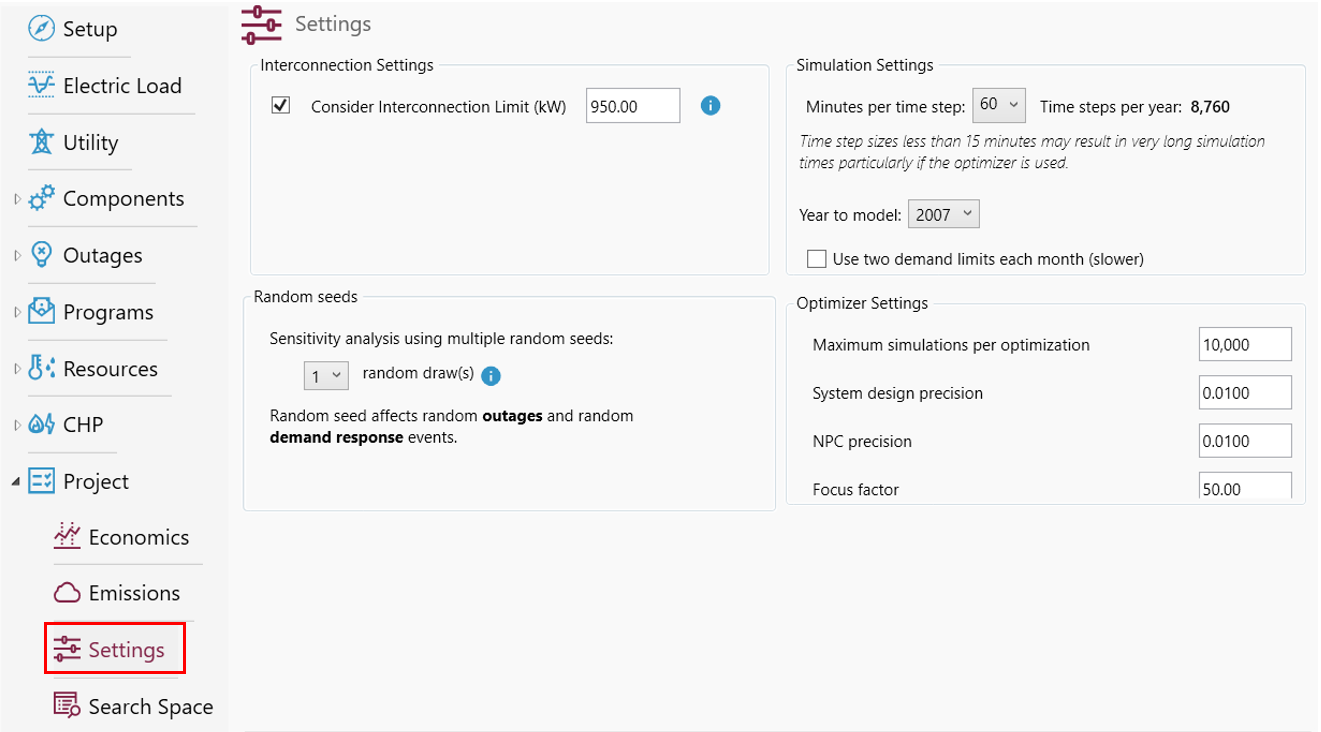Enable Use two demand limits each month
Screen dimensions: 1321x732
pyautogui.click(x=817, y=259)
